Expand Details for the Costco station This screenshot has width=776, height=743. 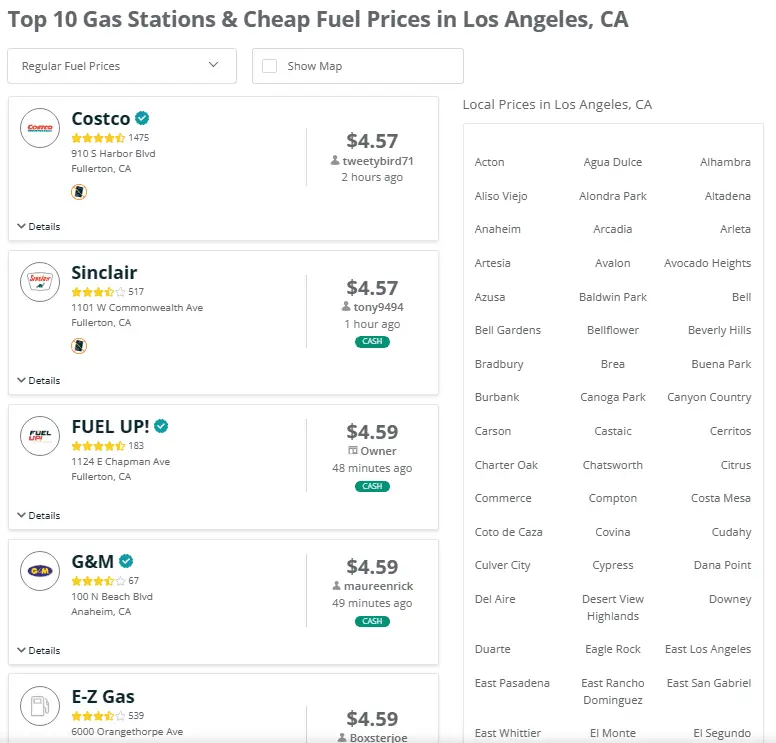[x=39, y=227]
